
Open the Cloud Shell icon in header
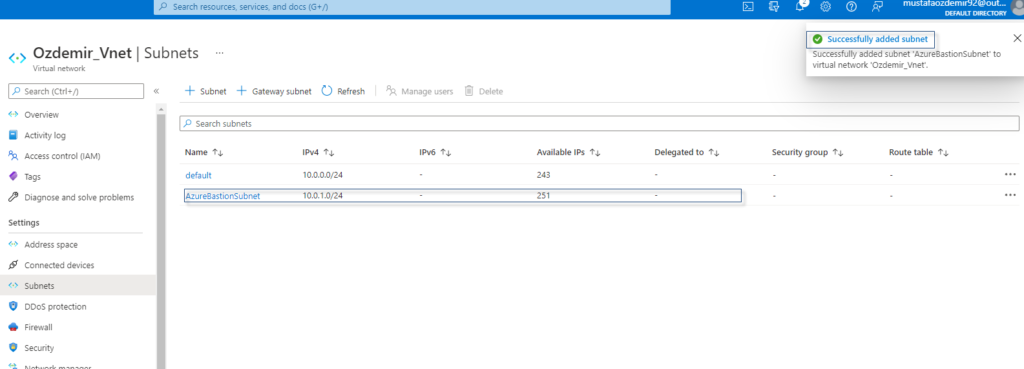click(x=748, y=7)
